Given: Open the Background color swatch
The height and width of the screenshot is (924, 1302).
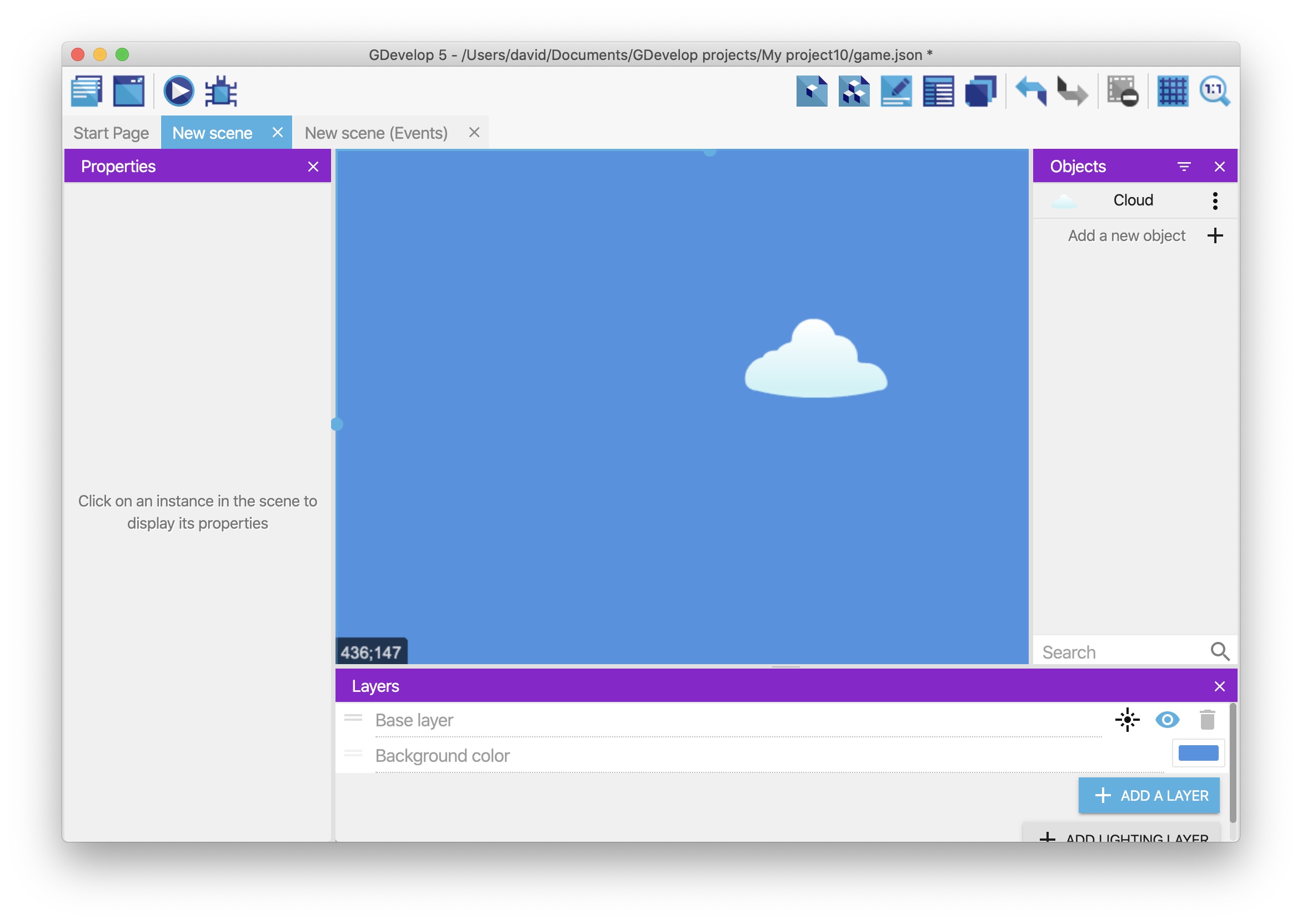Looking at the screenshot, I should coord(1198,754).
